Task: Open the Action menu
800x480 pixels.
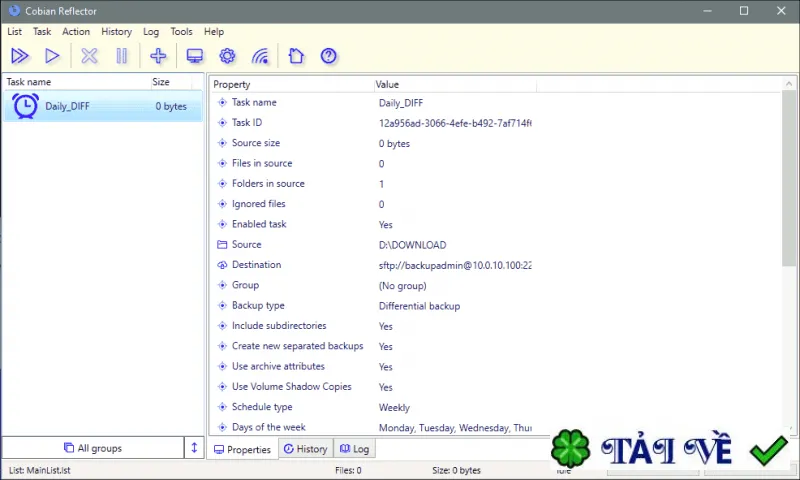Action: [x=76, y=32]
